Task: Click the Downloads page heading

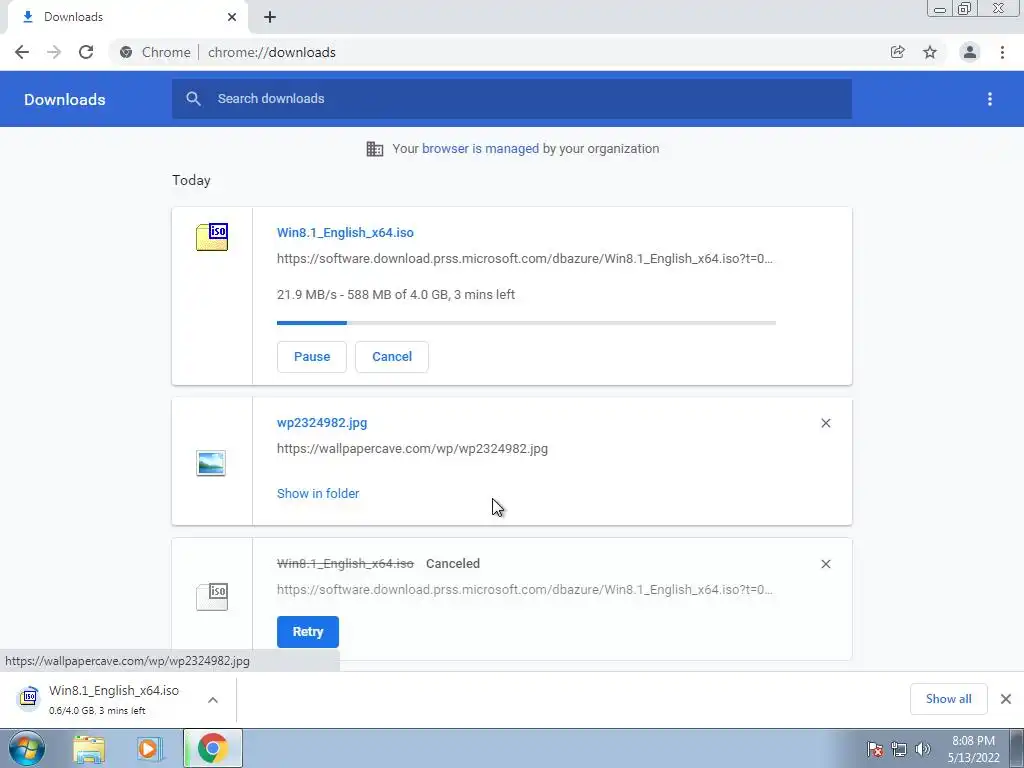Action: 65,99
